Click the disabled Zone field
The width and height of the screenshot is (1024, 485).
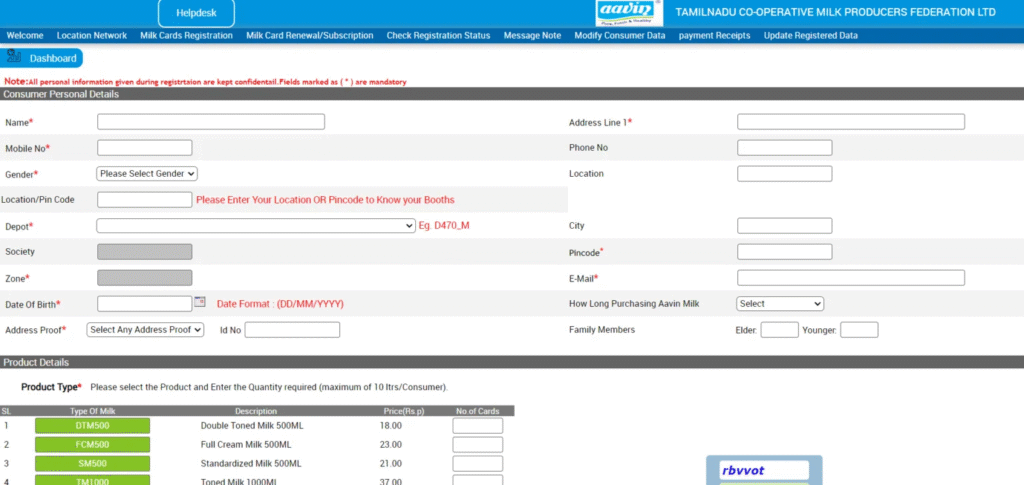144,278
